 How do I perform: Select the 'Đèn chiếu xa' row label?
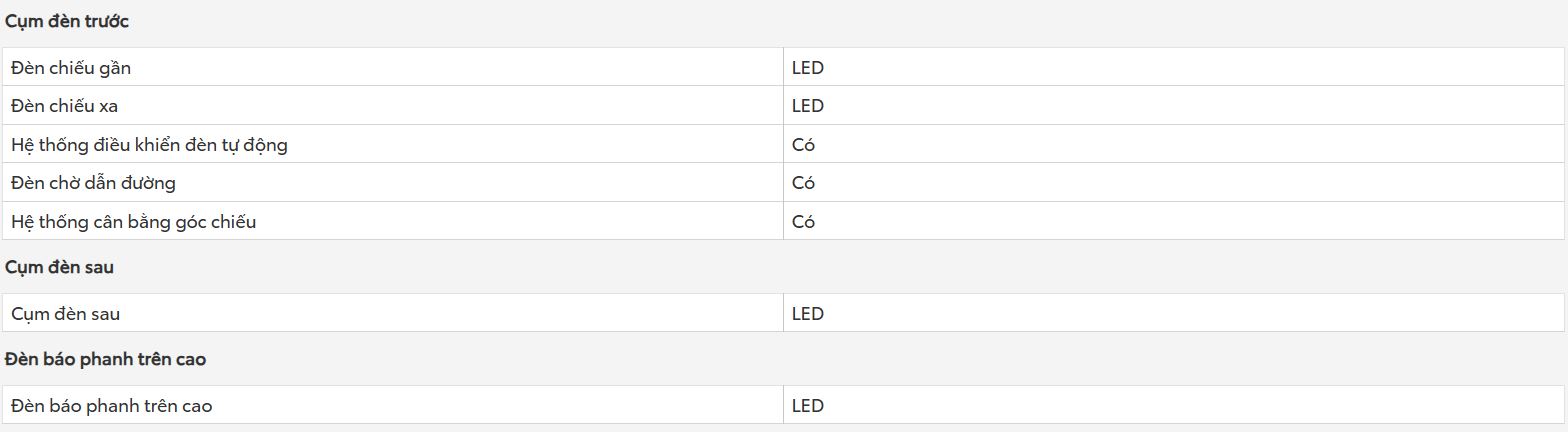tap(65, 106)
